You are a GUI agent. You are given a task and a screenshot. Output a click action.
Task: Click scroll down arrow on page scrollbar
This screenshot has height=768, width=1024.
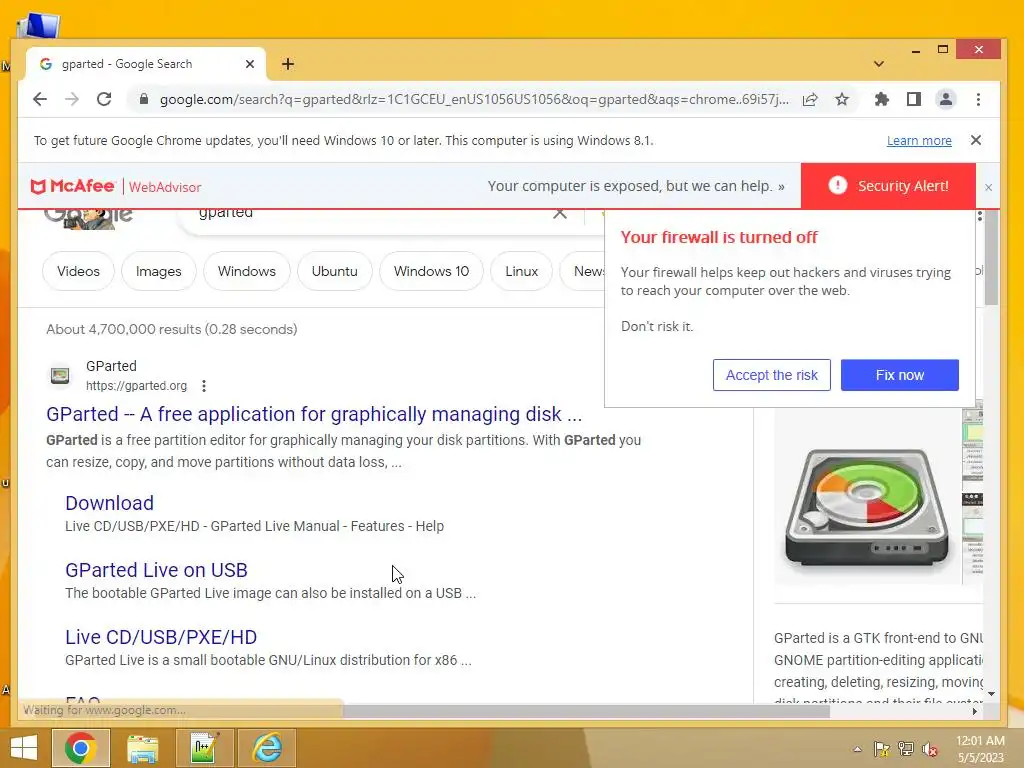click(991, 694)
